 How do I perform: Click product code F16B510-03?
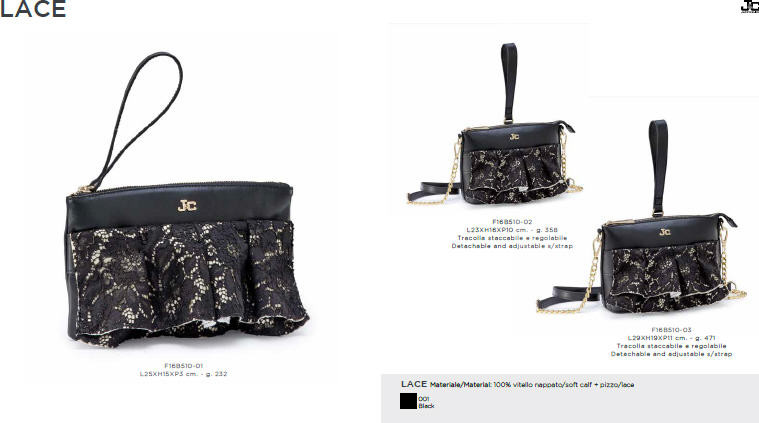coord(671,330)
